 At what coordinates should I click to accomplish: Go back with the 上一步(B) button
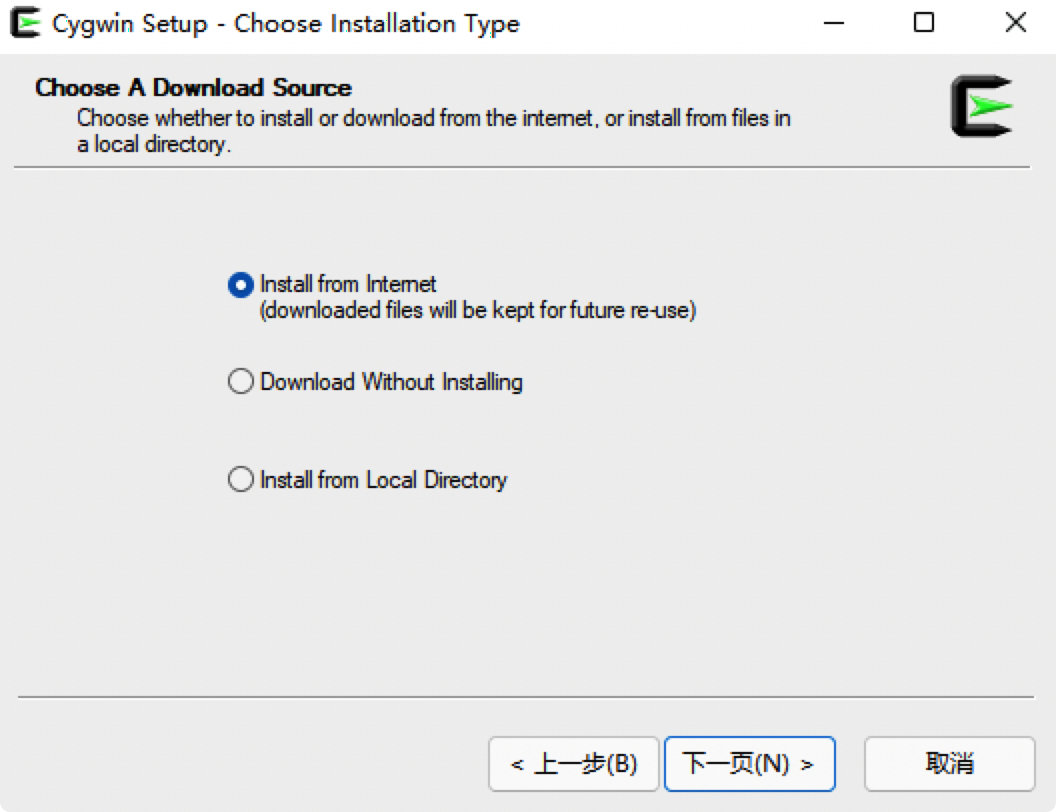(x=574, y=764)
